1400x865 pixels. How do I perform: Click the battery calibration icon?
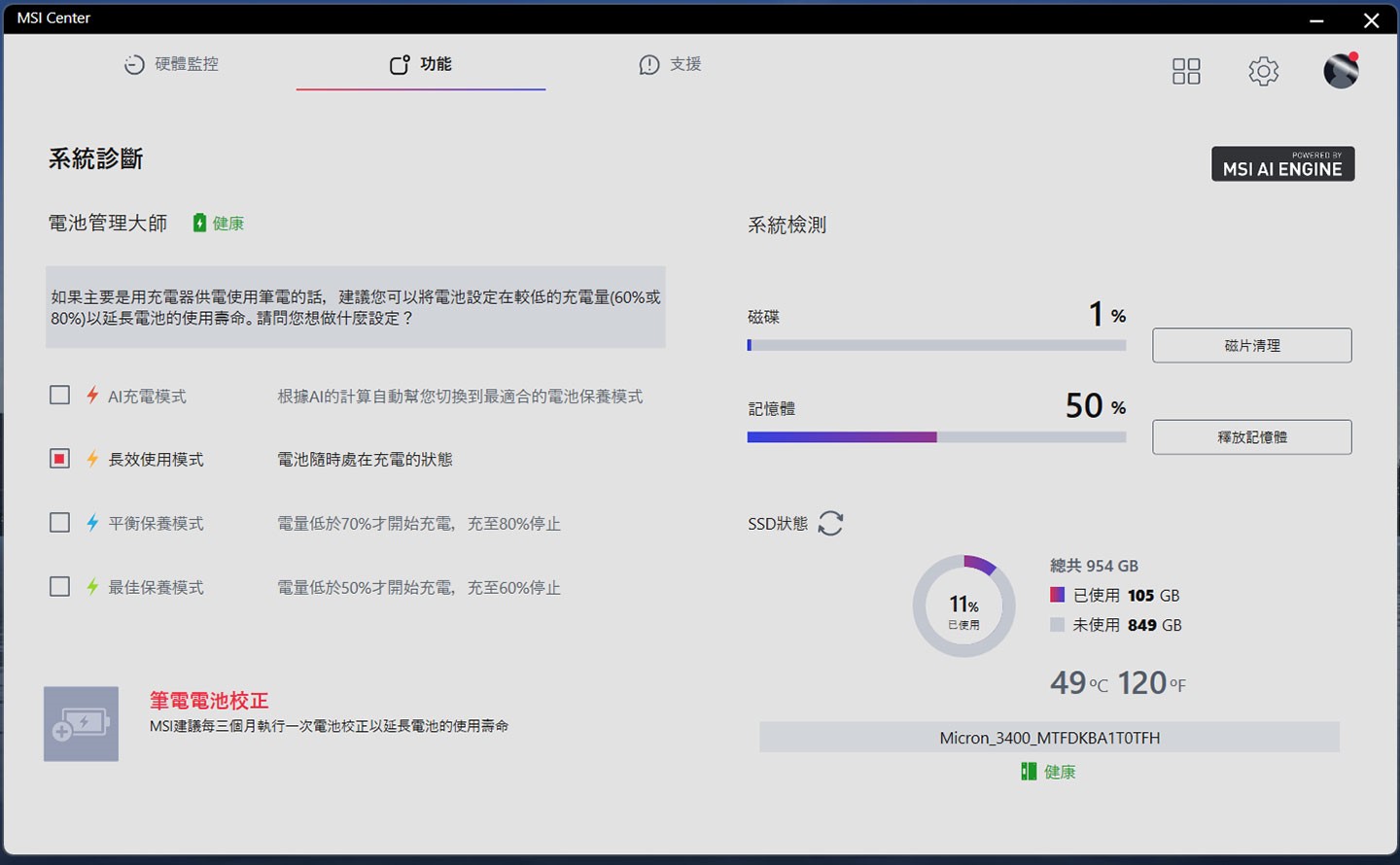point(81,724)
